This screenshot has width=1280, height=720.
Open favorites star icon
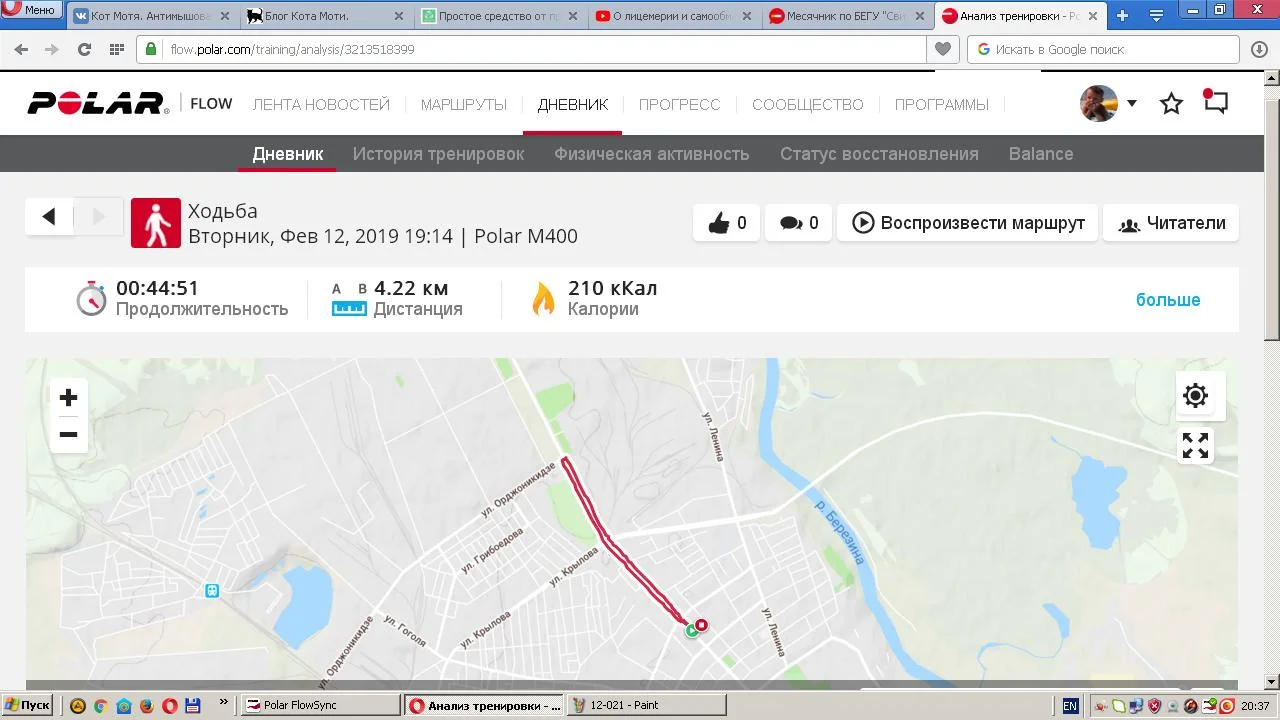tap(1172, 103)
